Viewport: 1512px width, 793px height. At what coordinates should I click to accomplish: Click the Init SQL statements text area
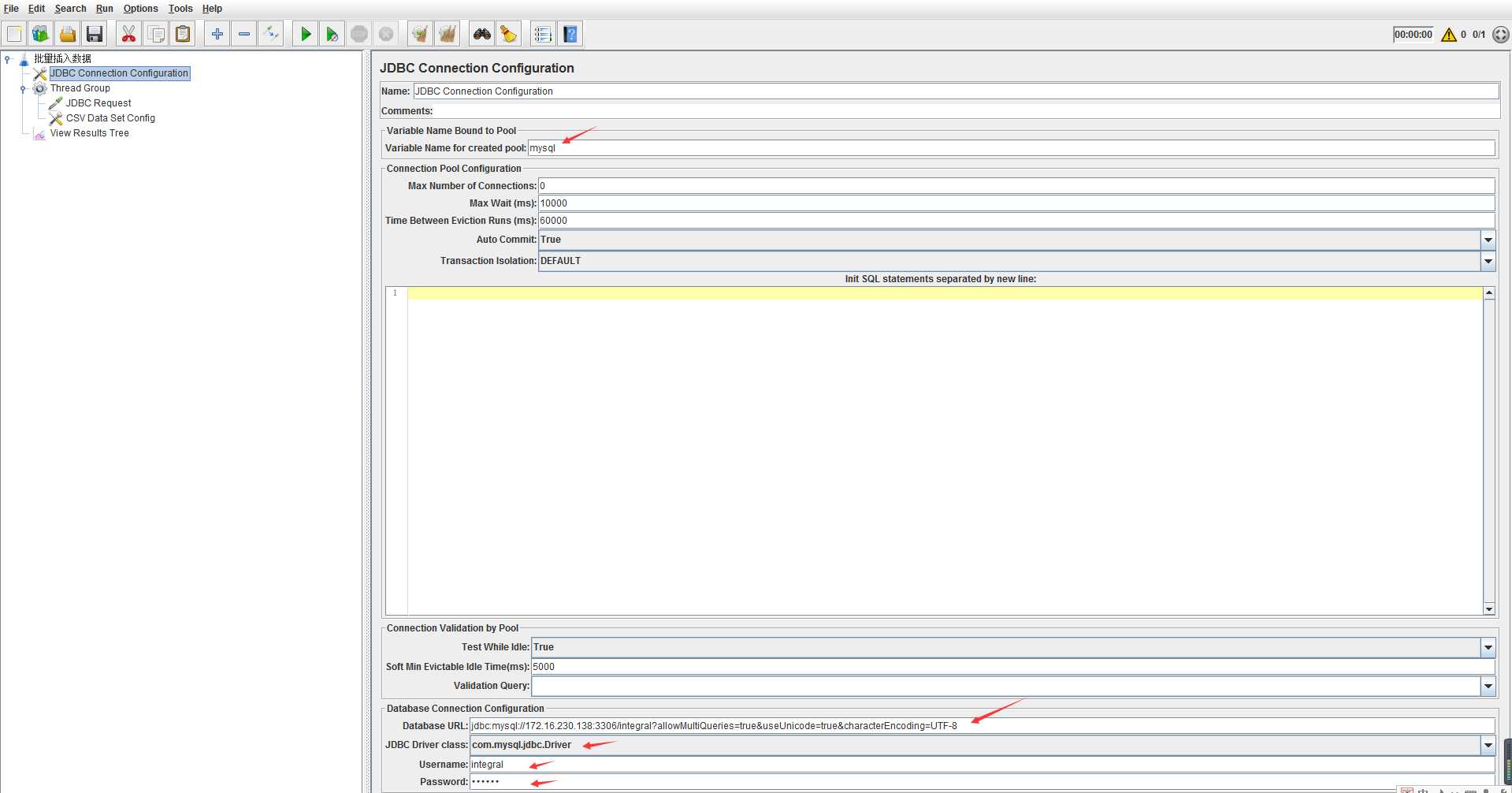945,451
